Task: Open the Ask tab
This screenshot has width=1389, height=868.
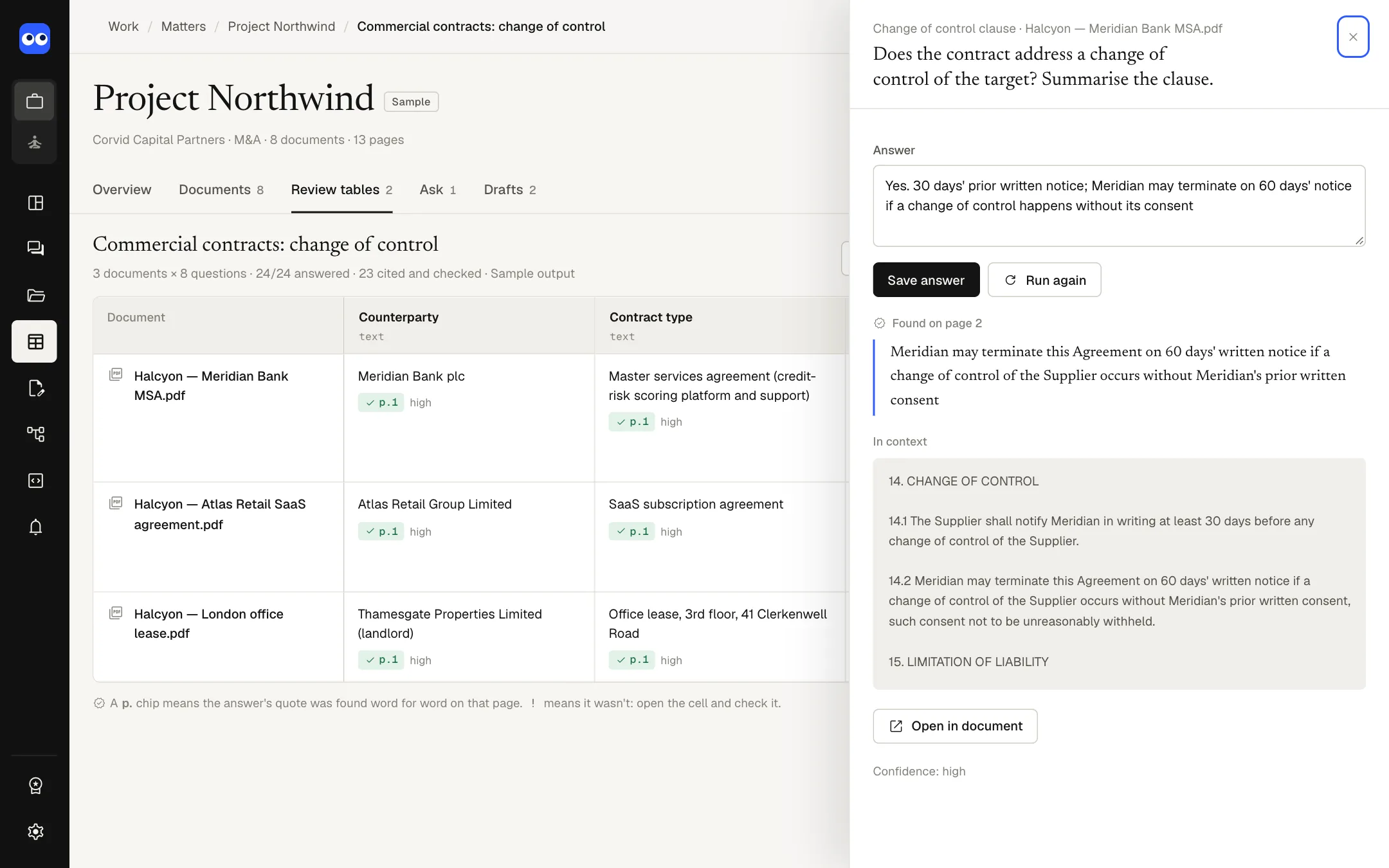Action: [438, 190]
